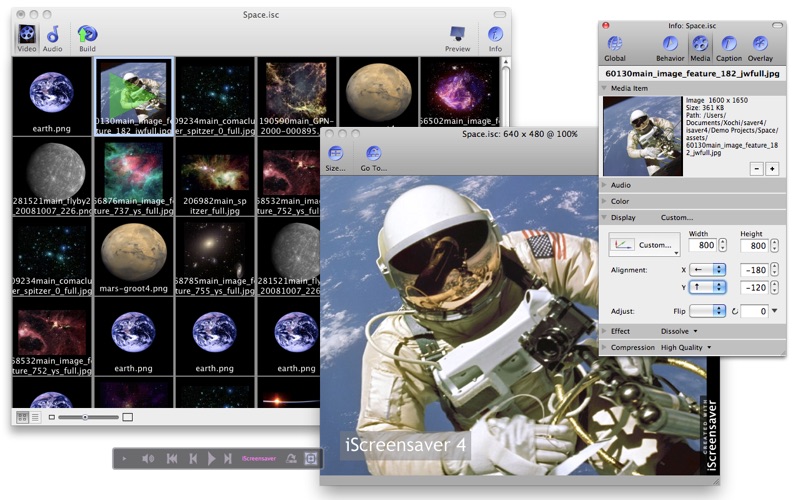This screenshot has width=800, height=500.
Task: Open the Flip dropdown
Action: pyautogui.click(x=707, y=311)
